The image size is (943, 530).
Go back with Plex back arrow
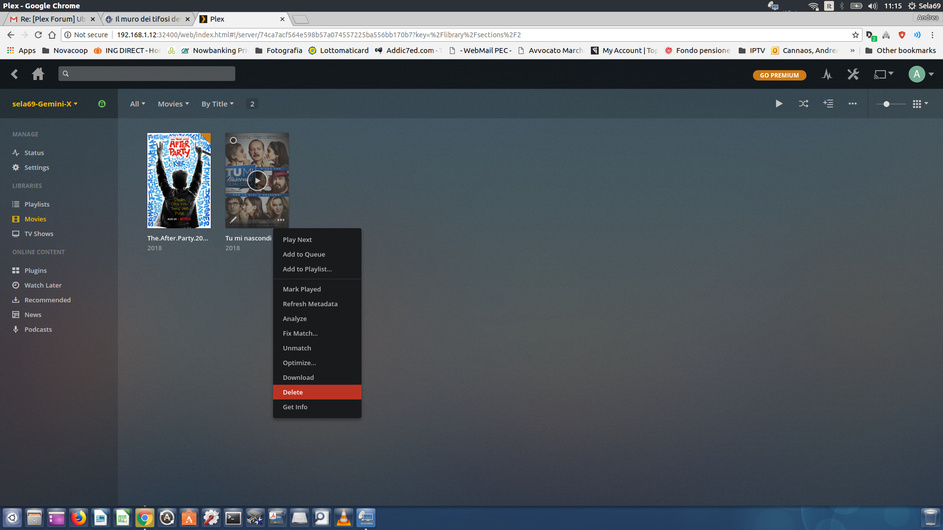[14, 74]
